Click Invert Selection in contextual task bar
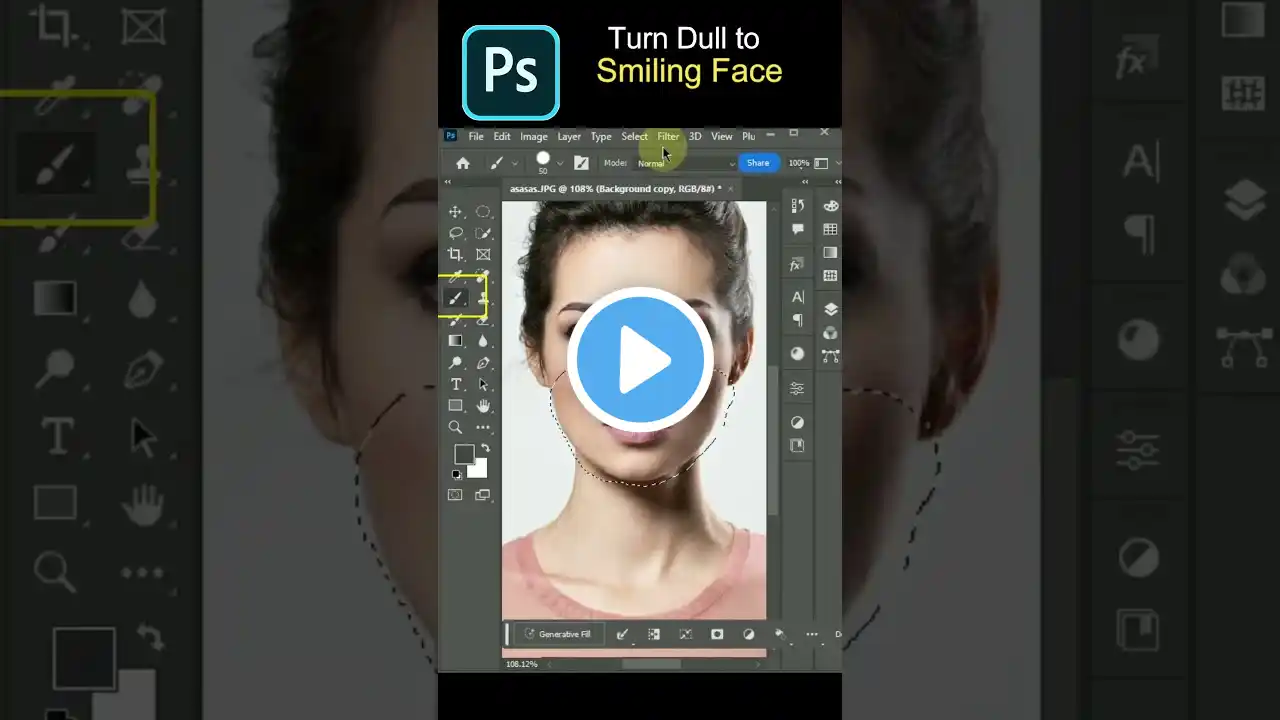This screenshot has height=720, width=1280. click(x=654, y=634)
